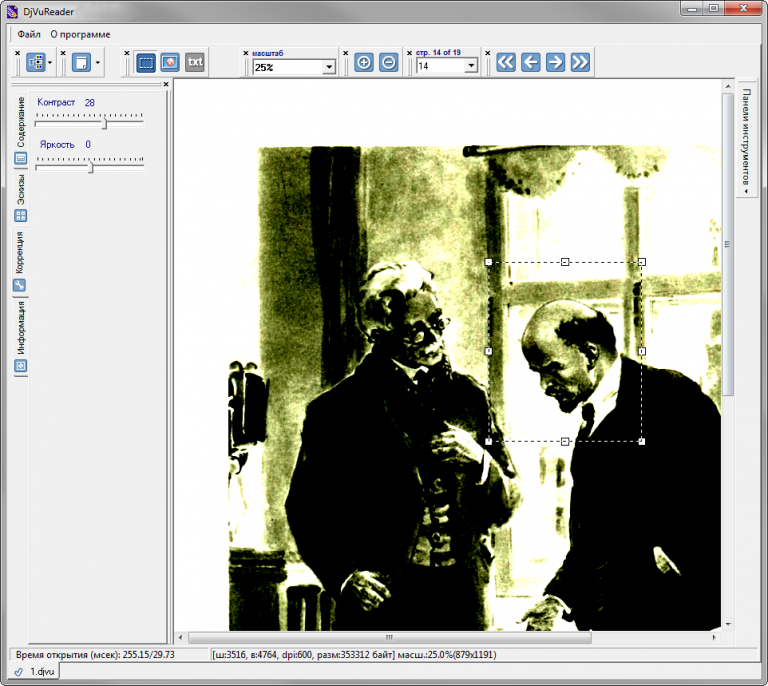This screenshot has height=686, width=768.
Task: Open the О программе menu
Action: click(x=80, y=34)
